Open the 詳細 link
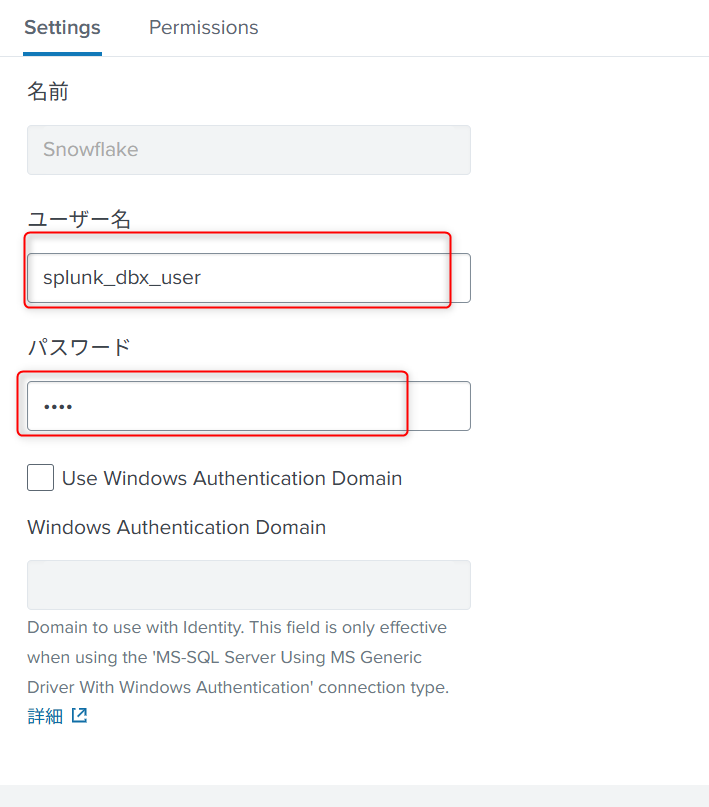 click(x=45, y=716)
